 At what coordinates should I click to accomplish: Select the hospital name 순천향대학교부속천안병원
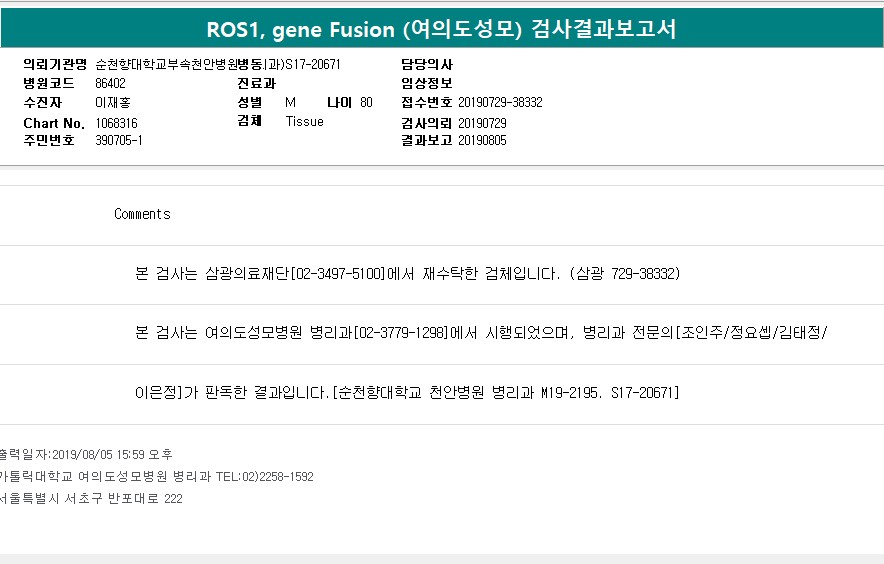(169, 64)
